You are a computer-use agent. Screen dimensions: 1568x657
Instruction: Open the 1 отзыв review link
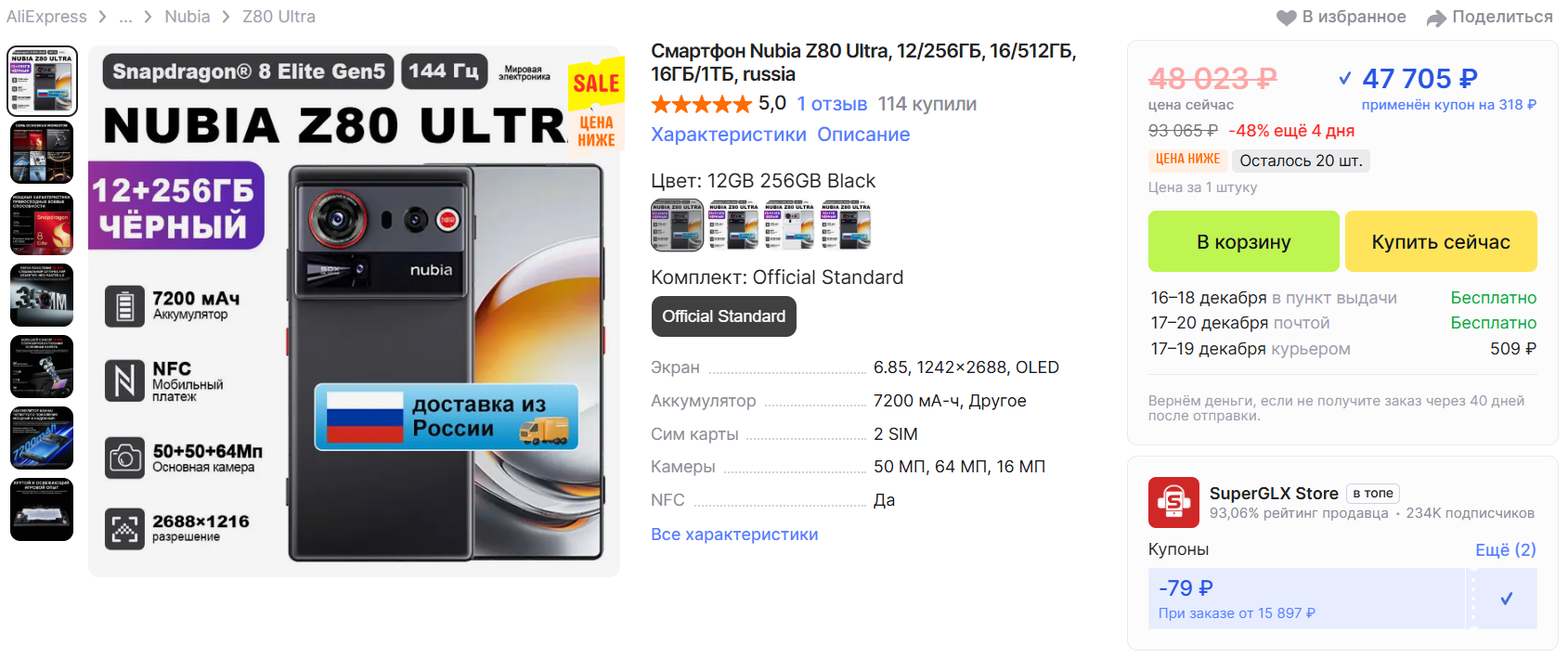[832, 104]
